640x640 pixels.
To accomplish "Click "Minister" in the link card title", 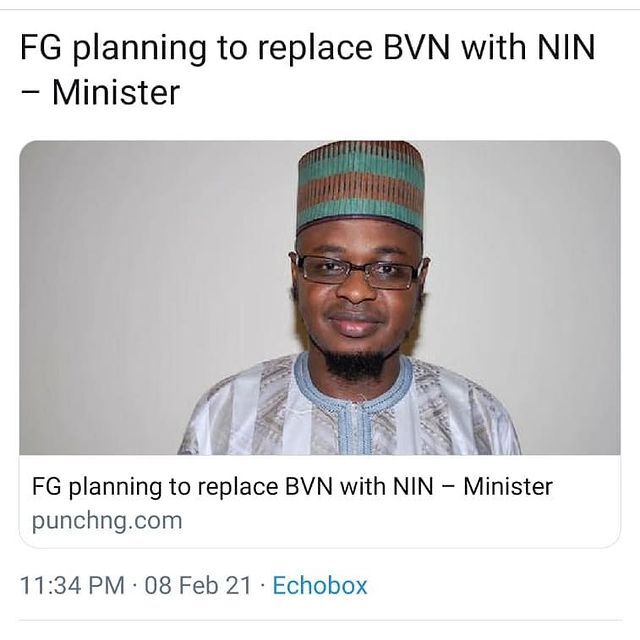I will [508, 487].
